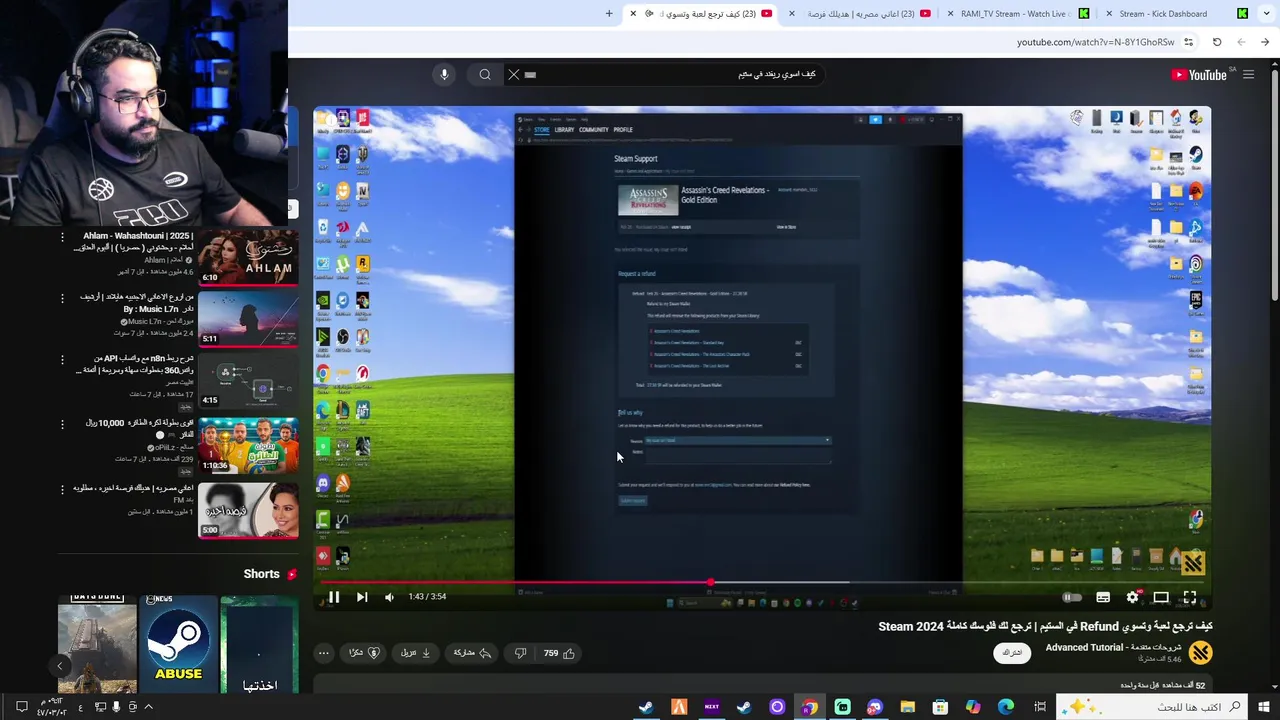Start voice search microphone
This screenshot has width=1280, height=720.
pyautogui.click(x=444, y=74)
